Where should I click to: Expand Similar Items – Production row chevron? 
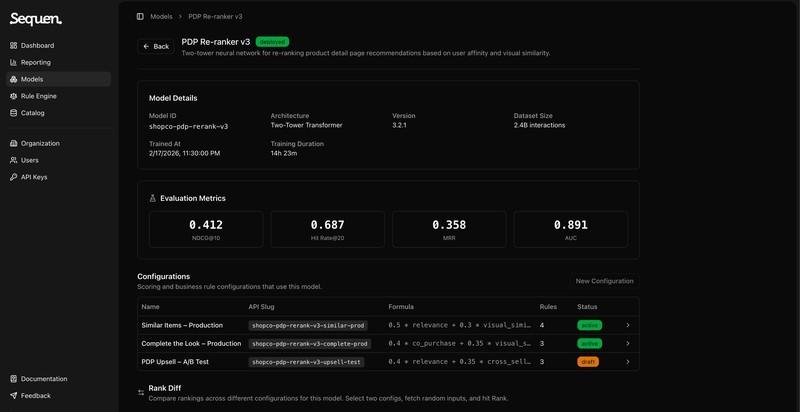pyautogui.click(x=627, y=325)
